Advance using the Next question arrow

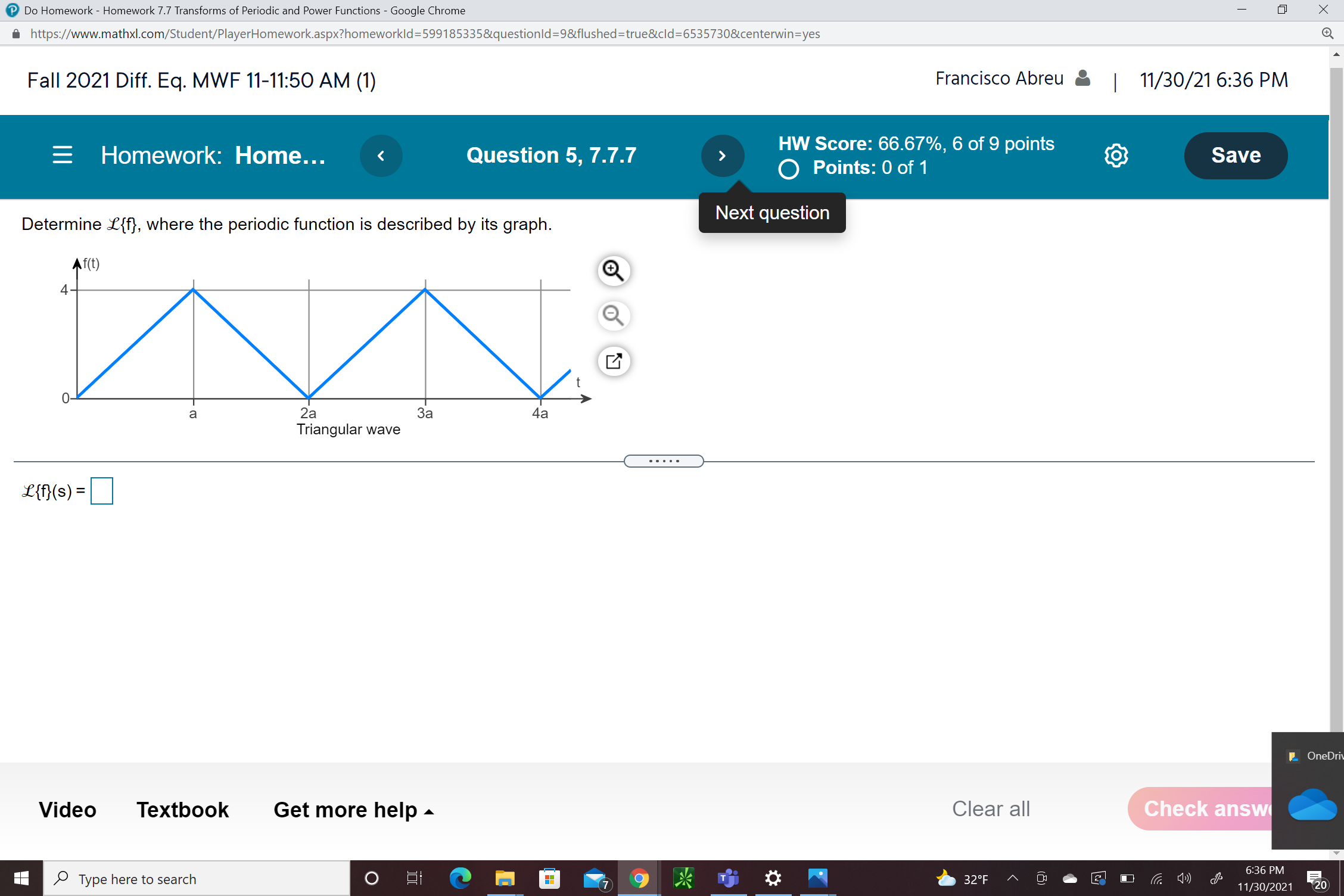[723, 155]
